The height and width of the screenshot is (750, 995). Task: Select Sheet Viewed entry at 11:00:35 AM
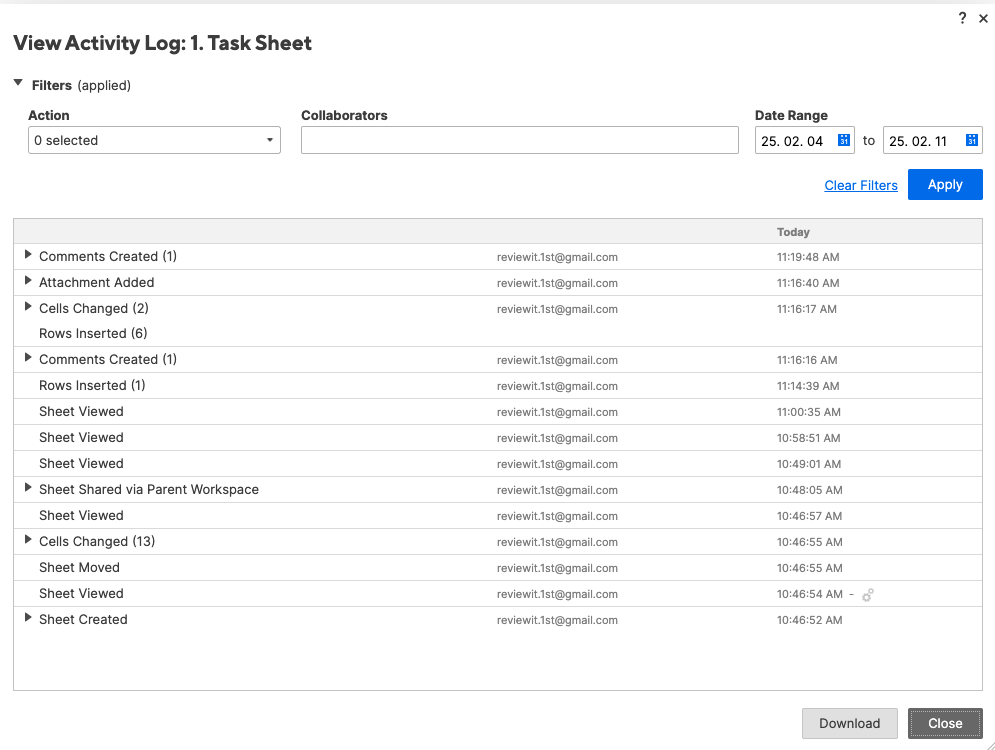pyautogui.click(x=81, y=412)
